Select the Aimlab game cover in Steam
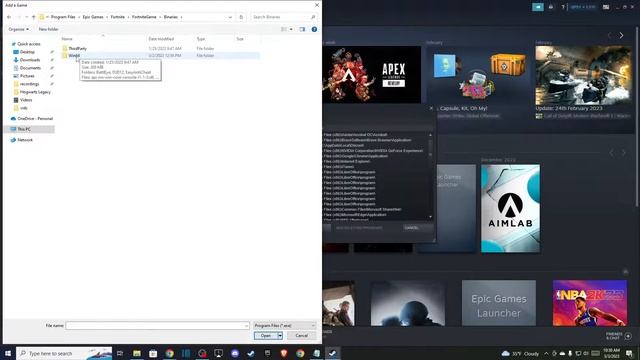The image size is (640, 360). tap(510, 209)
